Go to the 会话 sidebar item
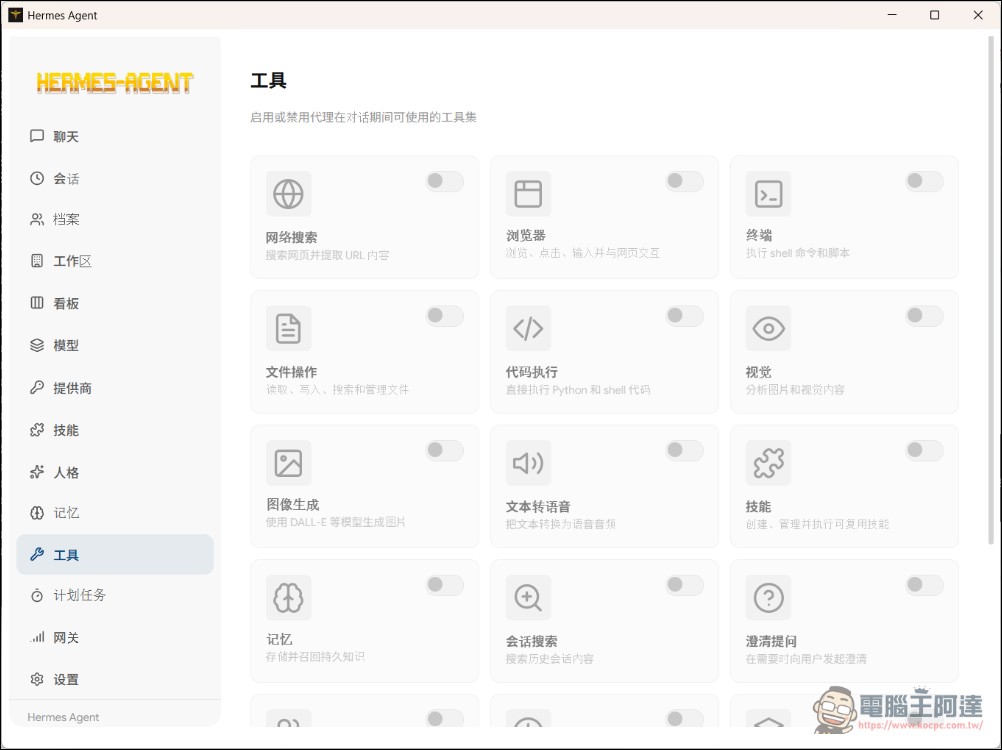Viewport: 1002px width, 750px height. tap(115, 178)
